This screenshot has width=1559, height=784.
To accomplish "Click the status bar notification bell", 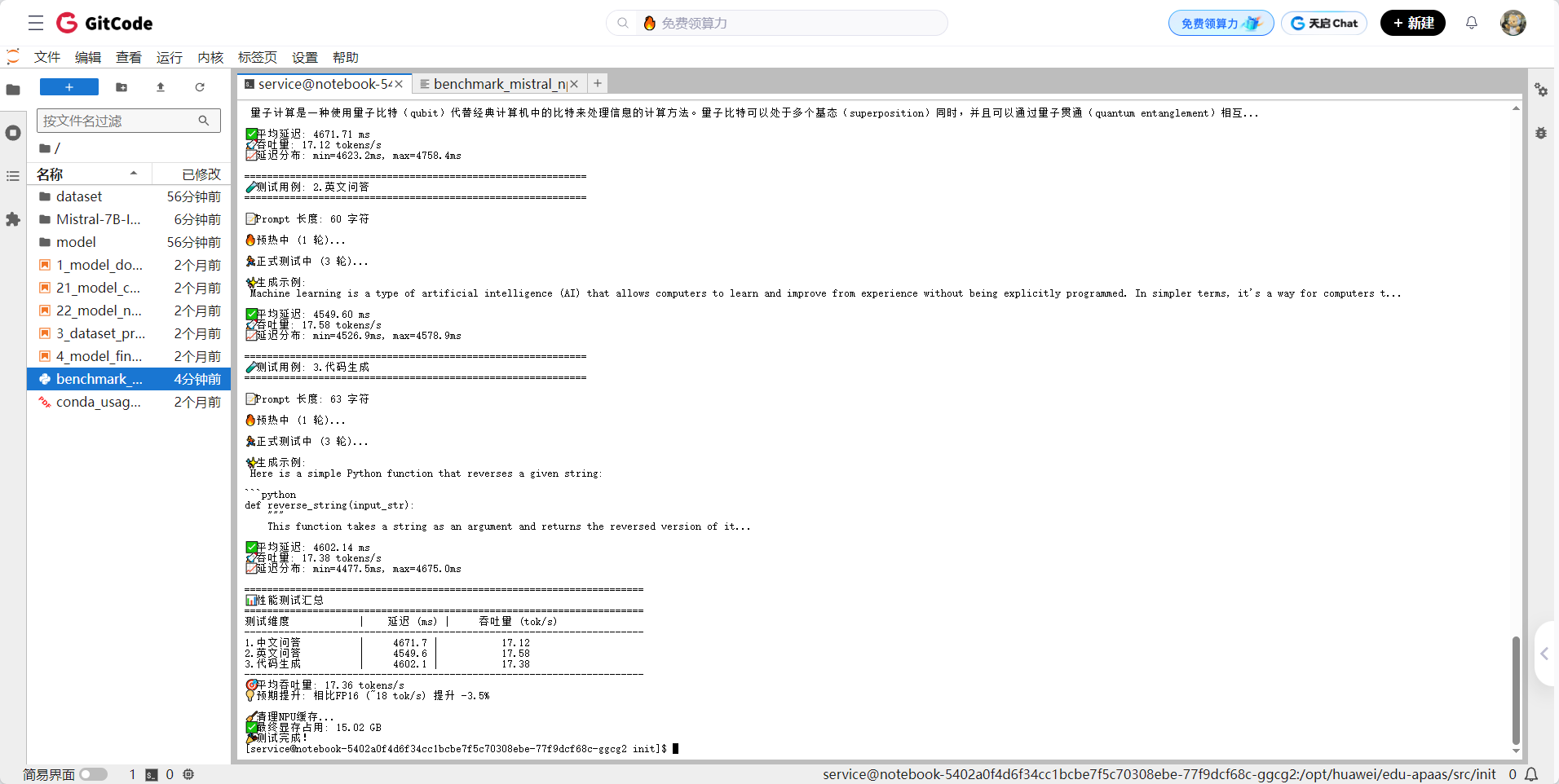I will [x=1531, y=774].
